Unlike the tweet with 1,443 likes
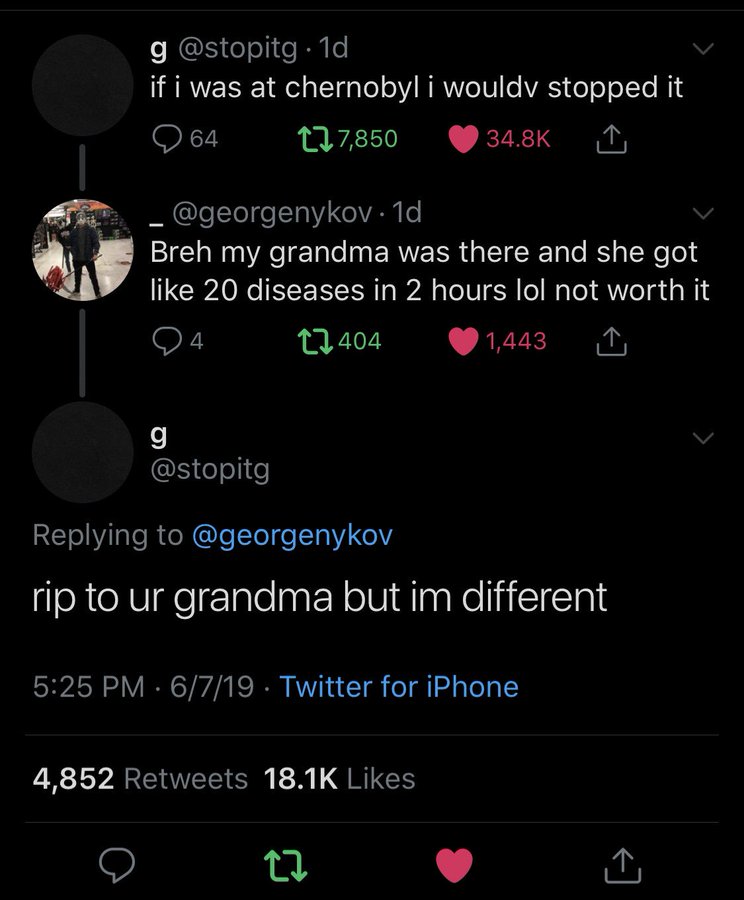Screen dimensions: 744x900 [x=464, y=341]
